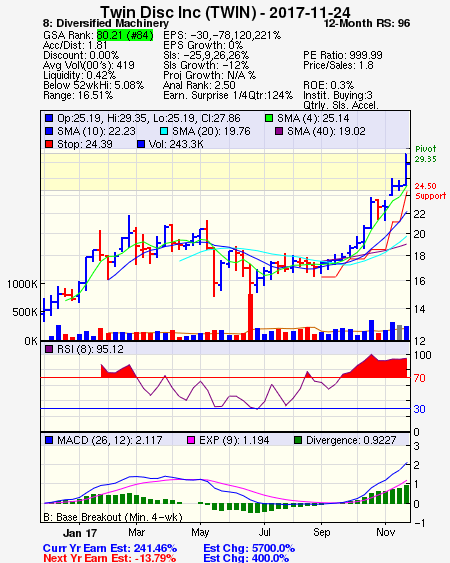Click the 'Sls: -25,9,26,26%' text
Image resolution: width=450 pixels, height=563 pixels.
pos(206,55)
